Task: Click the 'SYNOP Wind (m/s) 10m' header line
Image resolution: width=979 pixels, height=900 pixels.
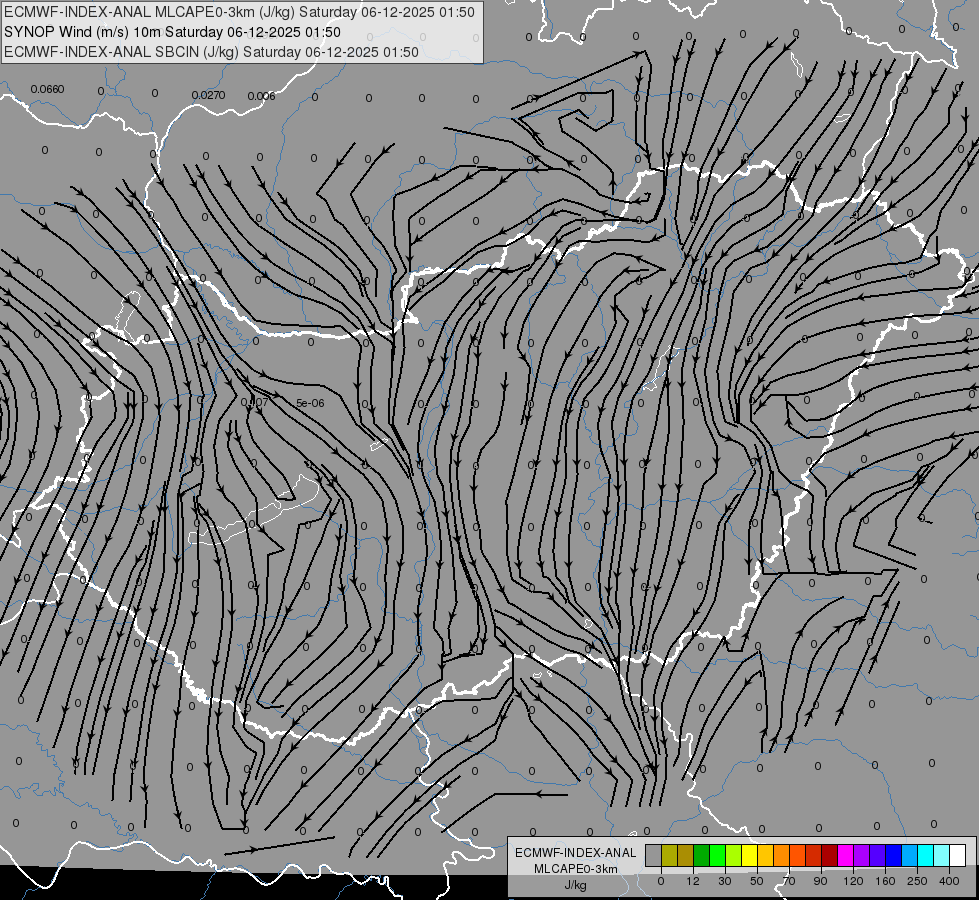Action: [x=172, y=32]
